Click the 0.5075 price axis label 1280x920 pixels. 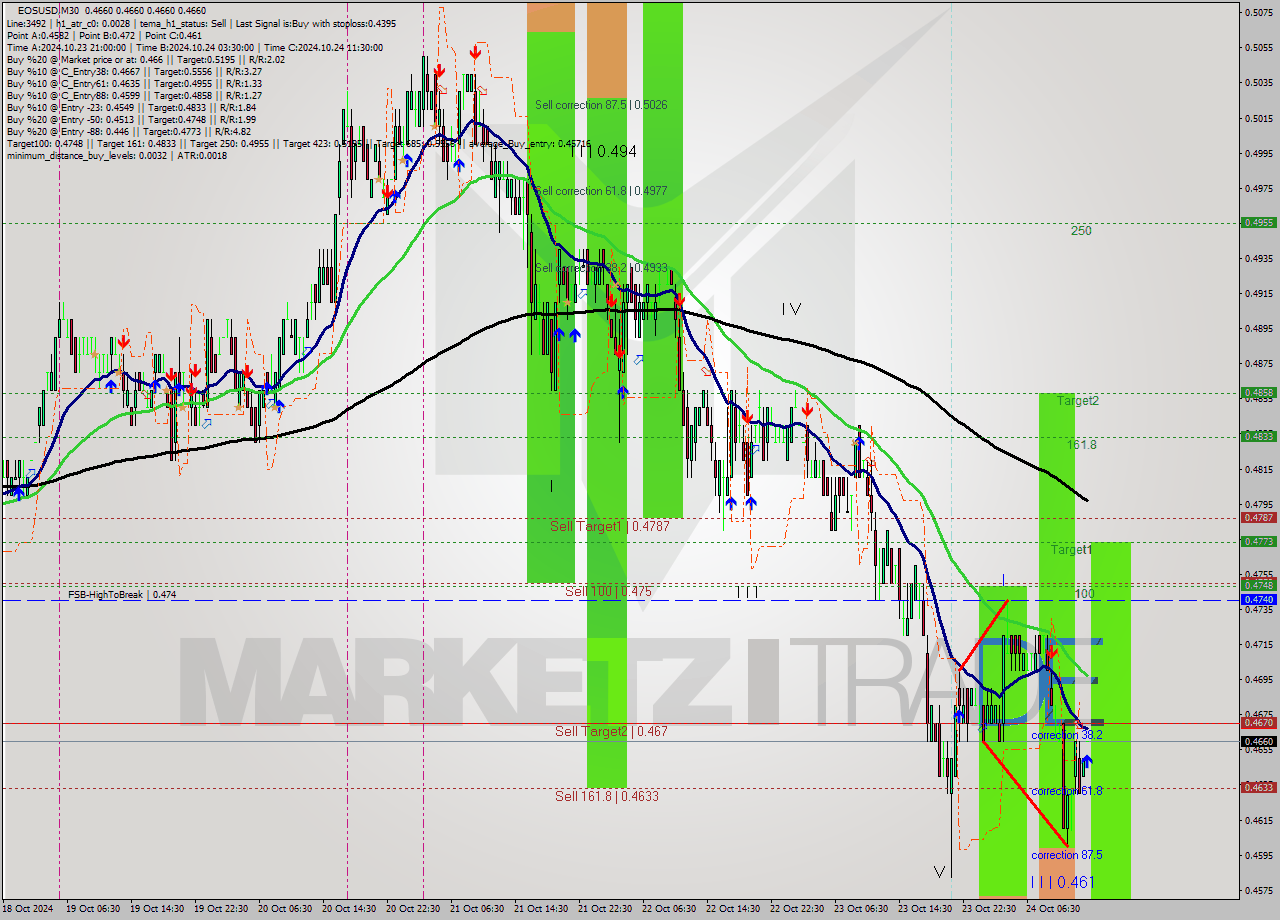click(1258, 12)
